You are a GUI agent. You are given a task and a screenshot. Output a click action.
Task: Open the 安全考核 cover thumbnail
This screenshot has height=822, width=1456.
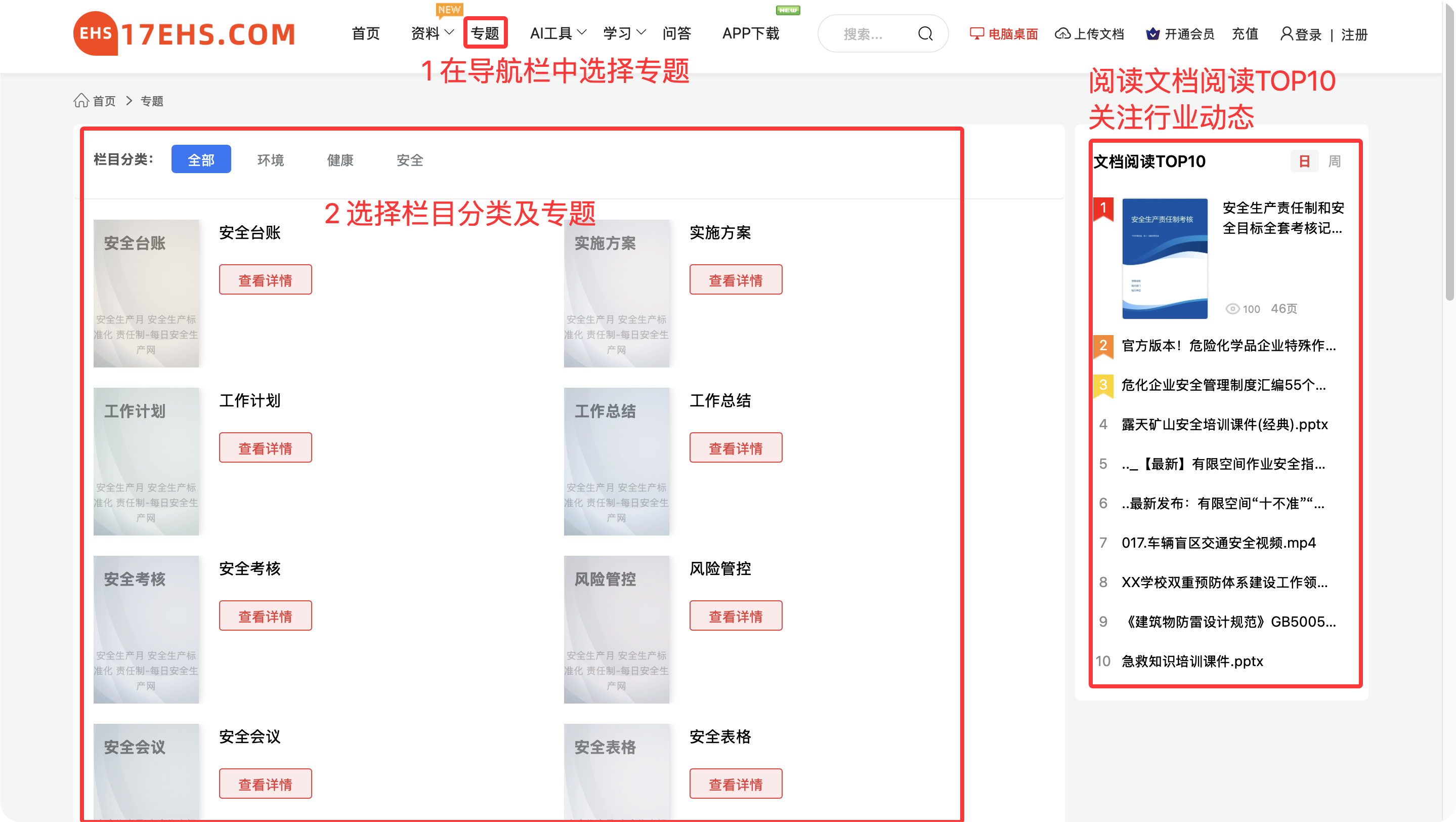[x=146, y=629]
